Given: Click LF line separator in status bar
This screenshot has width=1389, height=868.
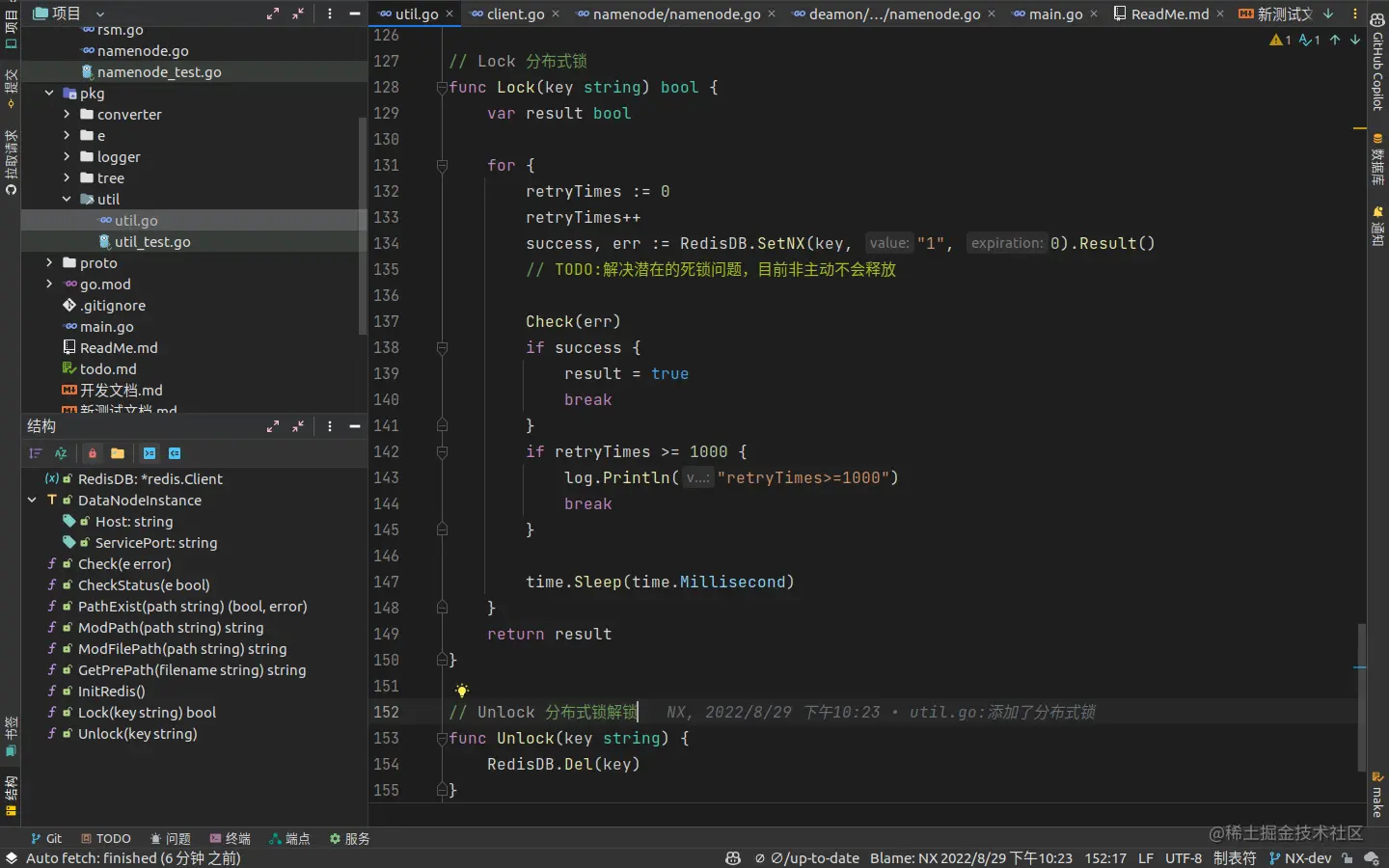Looking at the screenshot, I should coord(1146,858).
